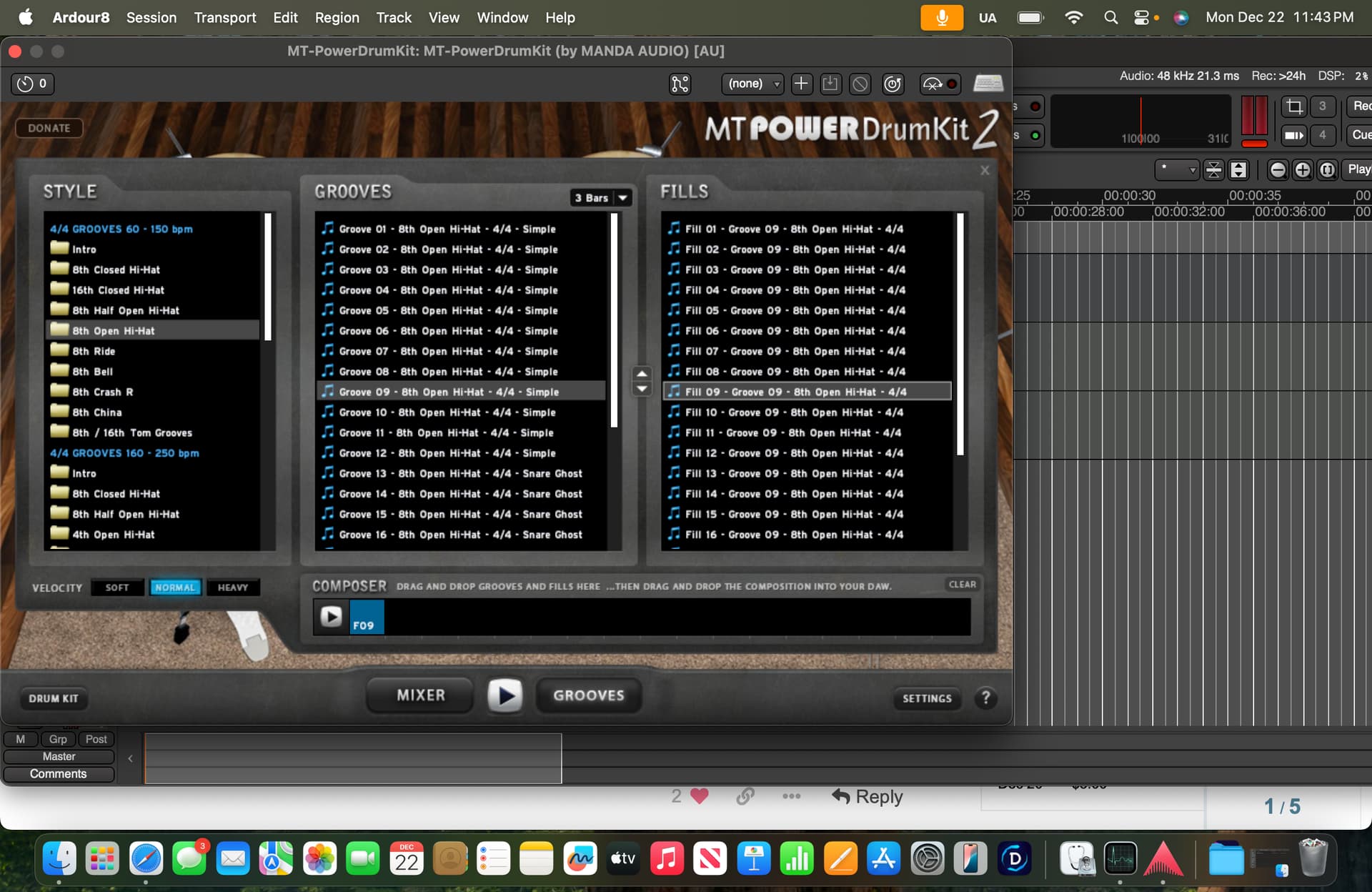Open the 3 Bars dropdown
Image resolution: width=1372 pixels, height=892 pixels.
(601, 198)
